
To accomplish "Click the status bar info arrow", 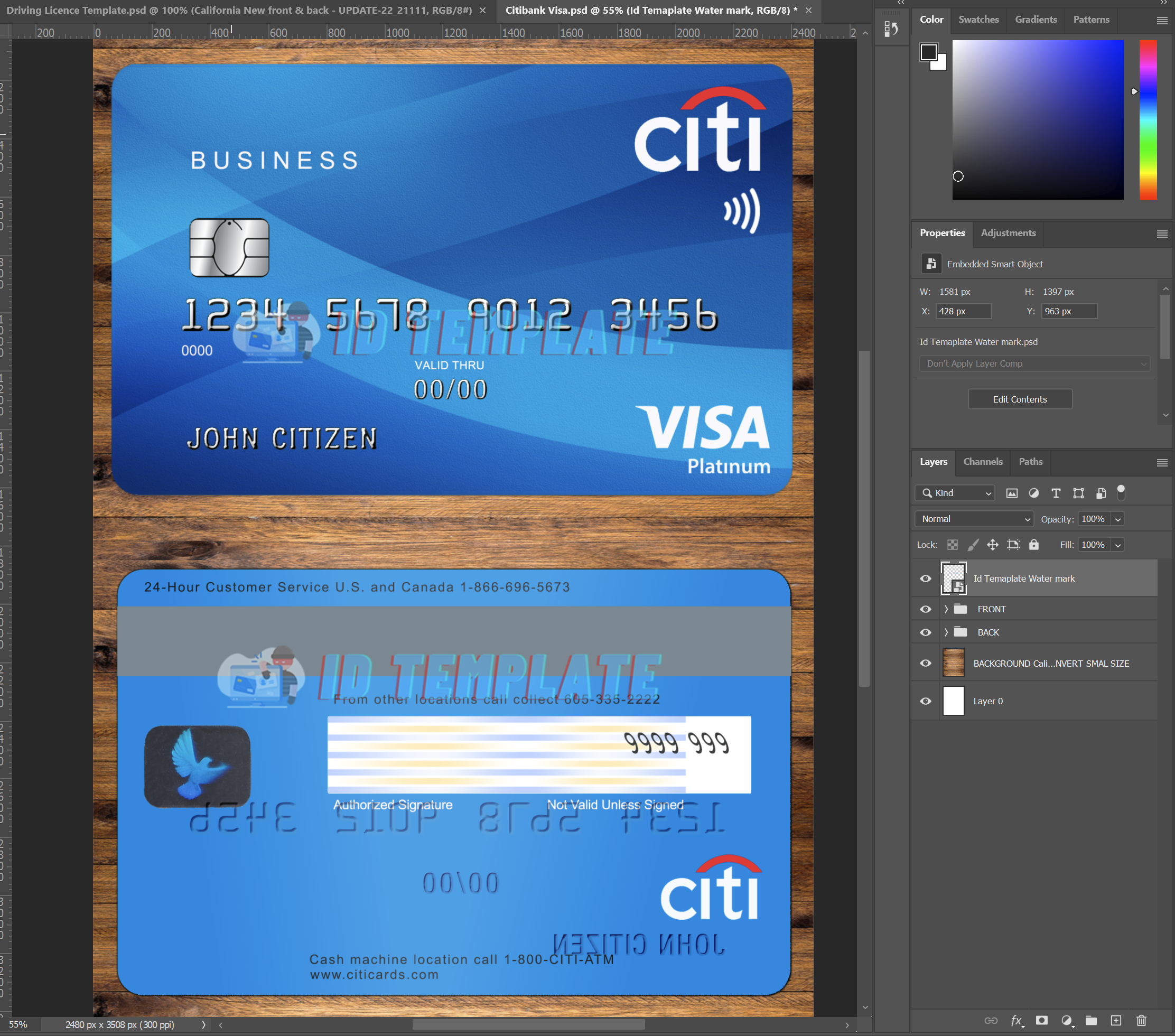I will (x=203, y=1024).
